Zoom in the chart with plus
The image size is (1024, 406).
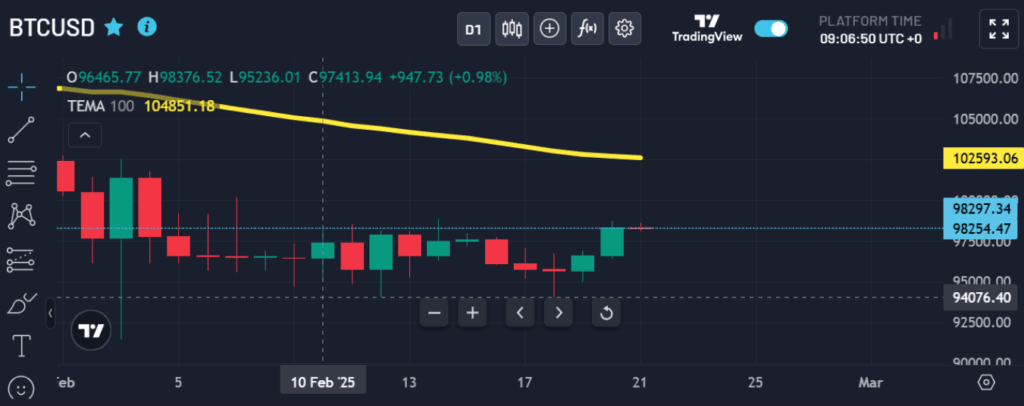(472, 313)
